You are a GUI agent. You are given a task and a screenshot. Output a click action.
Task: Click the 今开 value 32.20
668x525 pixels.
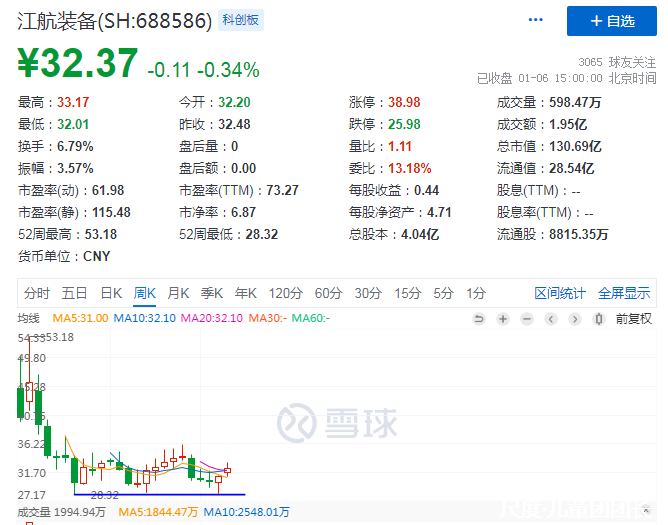click(234, 102)
